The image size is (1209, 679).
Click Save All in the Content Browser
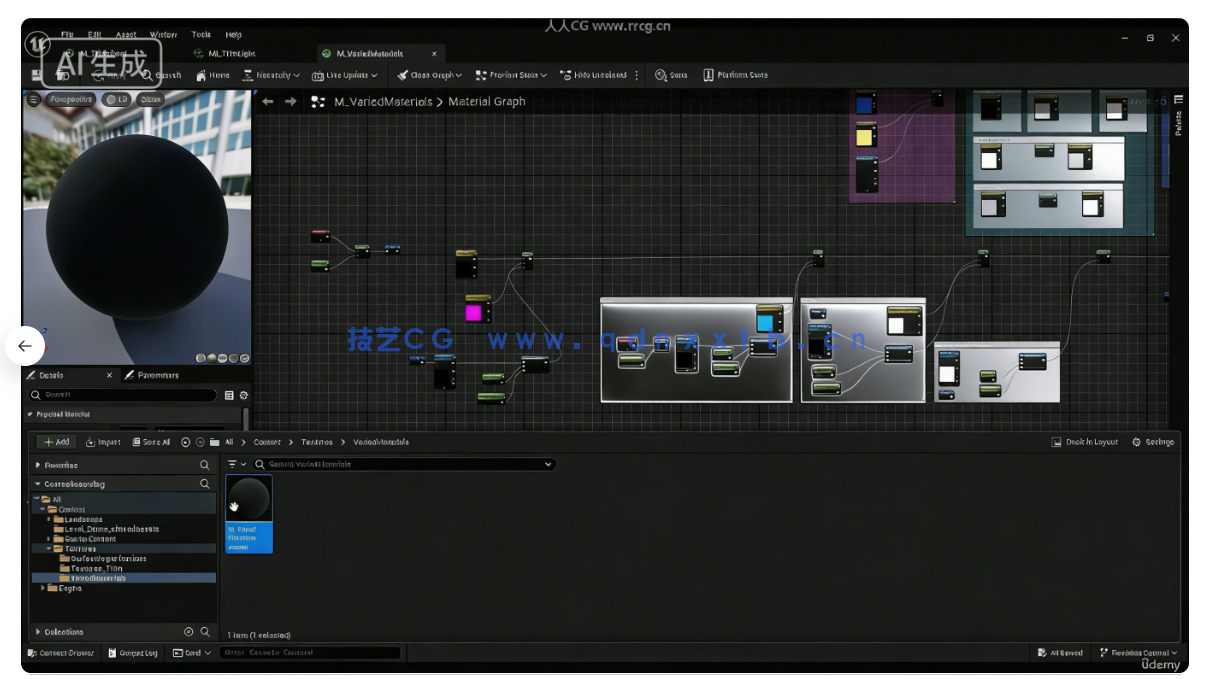(152, 442)
